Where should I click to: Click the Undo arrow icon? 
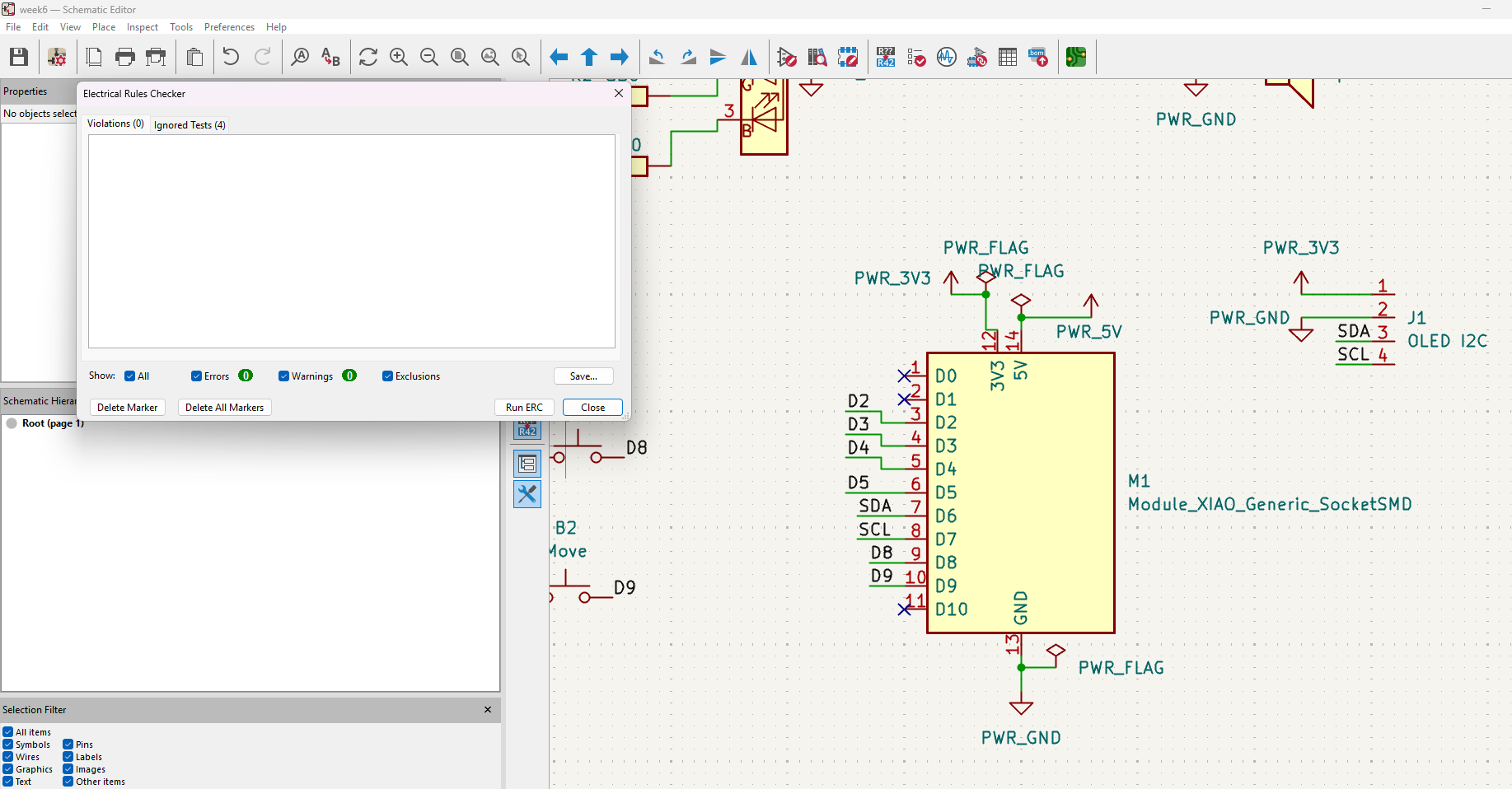[x=231, y=57]
